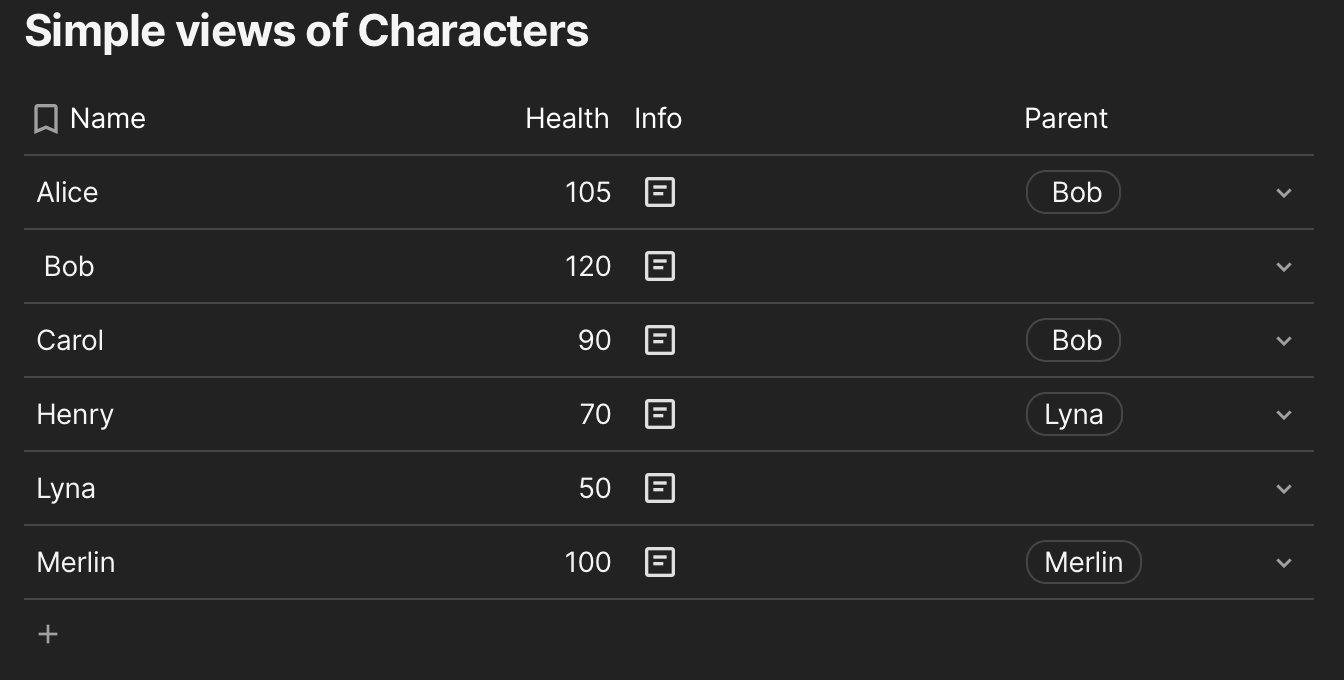Select Carol's health value 90
Image resolution: width=1344 pixels, height=680 pixels.
[x=594, y=340]
